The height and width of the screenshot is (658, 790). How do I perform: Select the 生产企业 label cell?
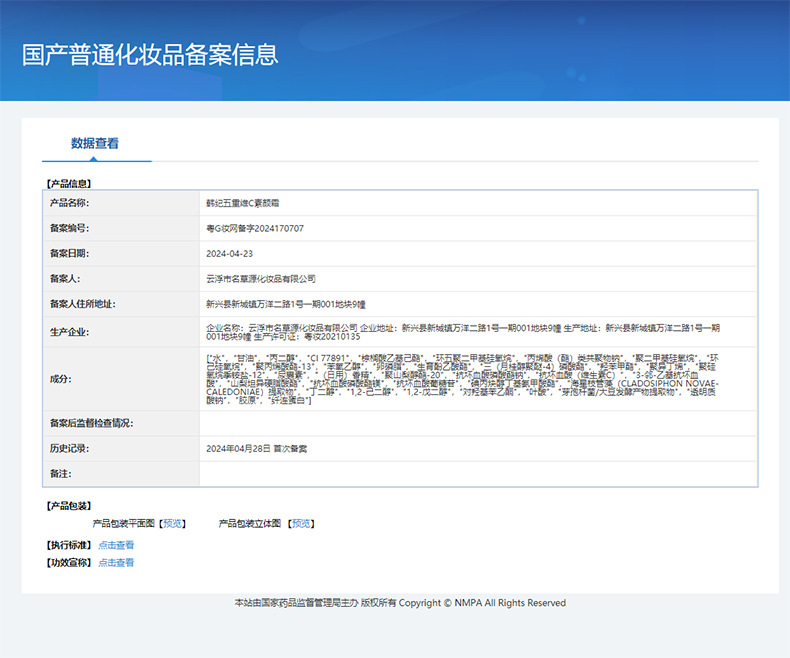(121, 332)
